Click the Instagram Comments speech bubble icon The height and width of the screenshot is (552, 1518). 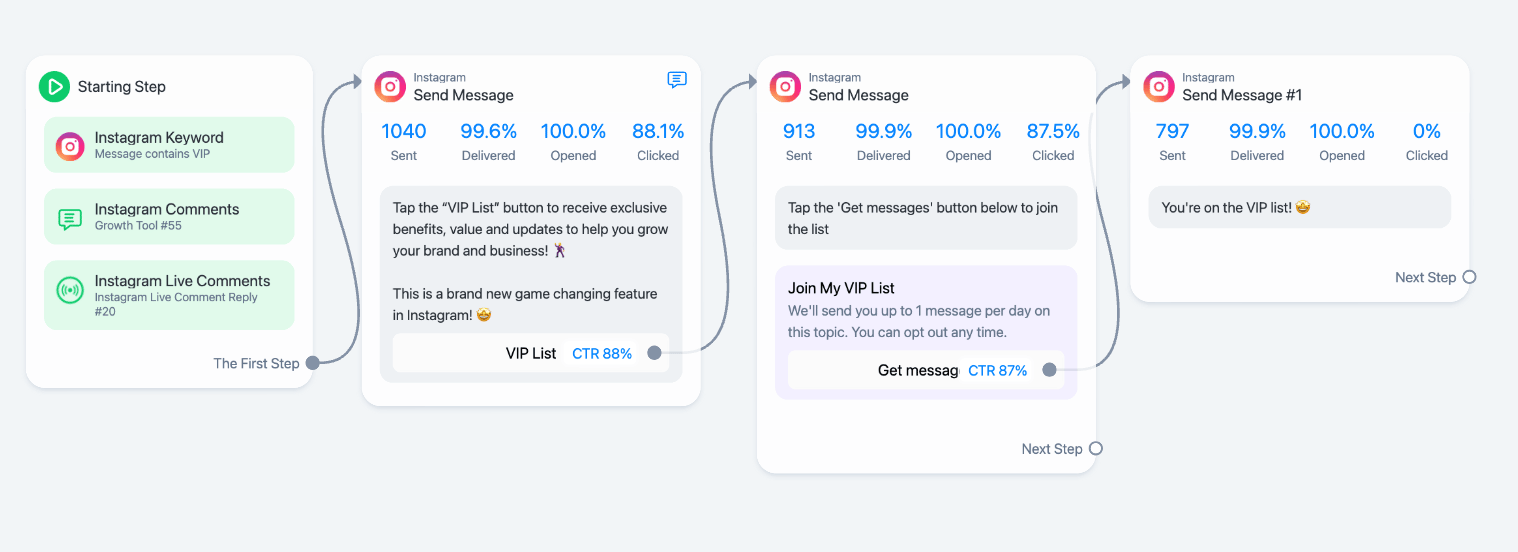click(70, 218)
